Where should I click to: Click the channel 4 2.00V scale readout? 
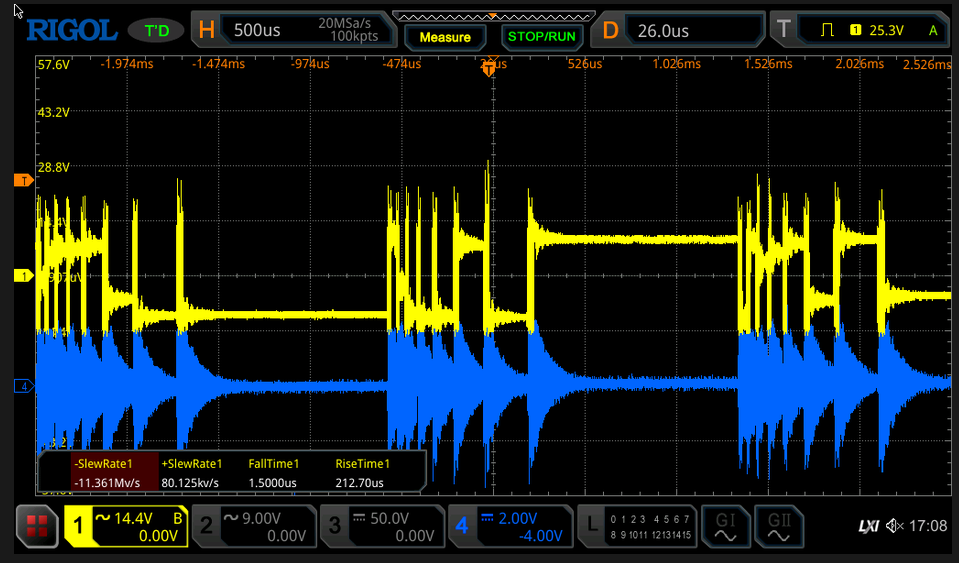[x=517, y=518]
